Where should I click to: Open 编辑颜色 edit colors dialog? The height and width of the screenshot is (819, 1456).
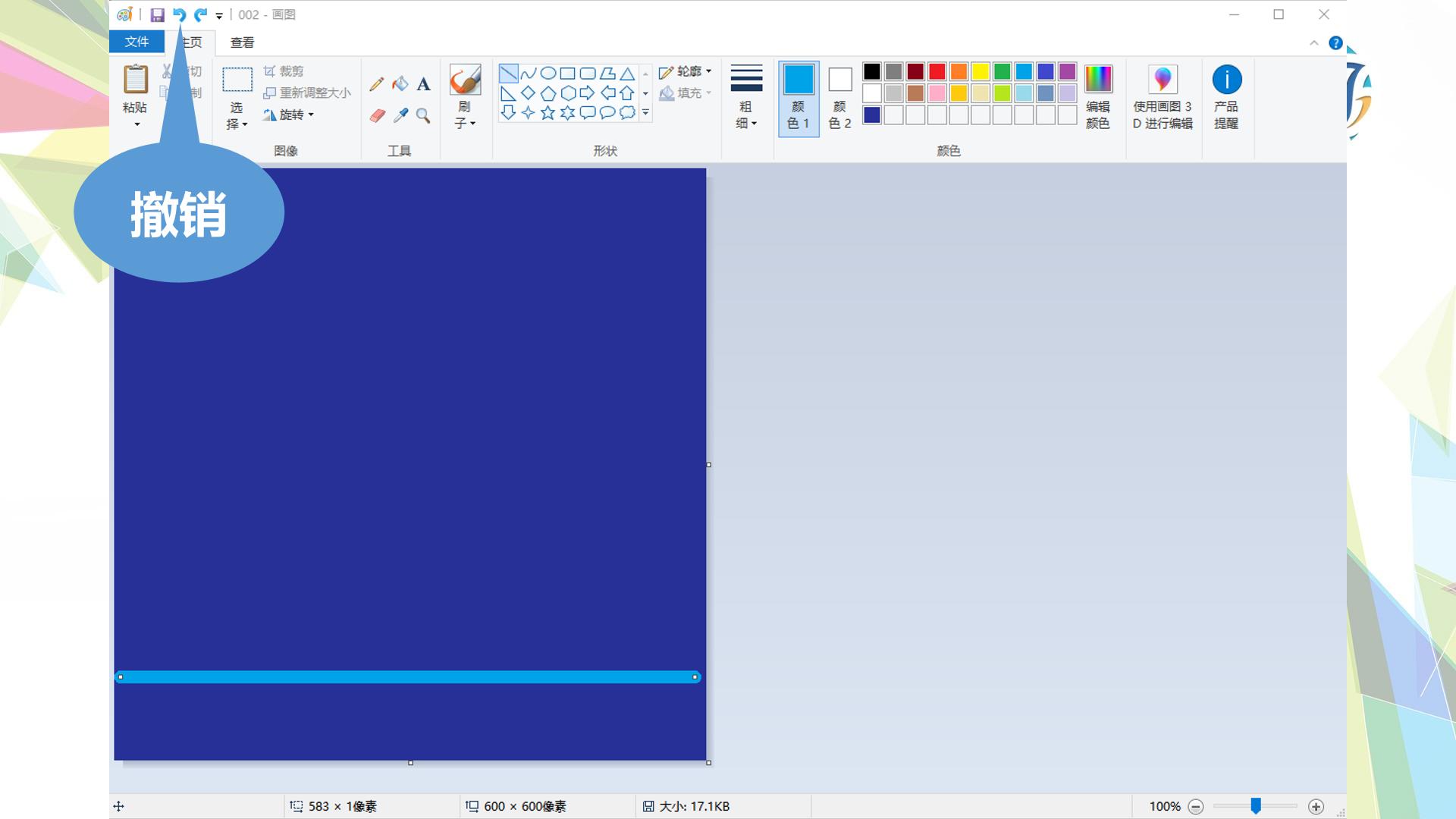point(1098,97)
